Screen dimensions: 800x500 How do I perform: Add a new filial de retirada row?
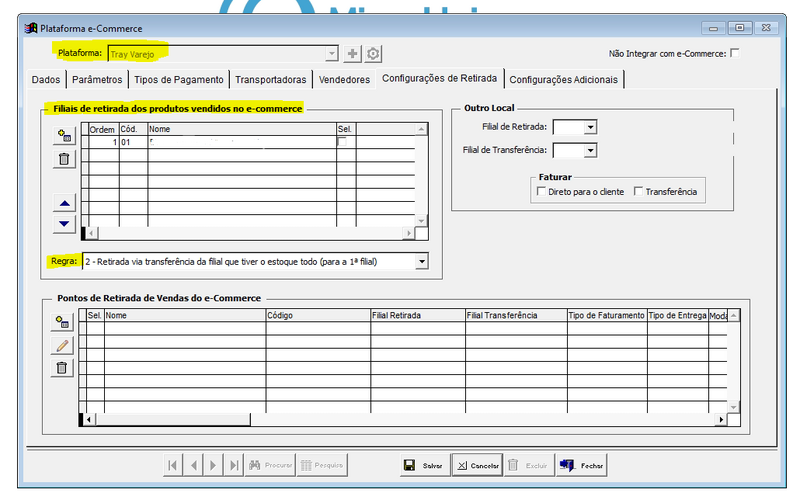coord(64,136)
